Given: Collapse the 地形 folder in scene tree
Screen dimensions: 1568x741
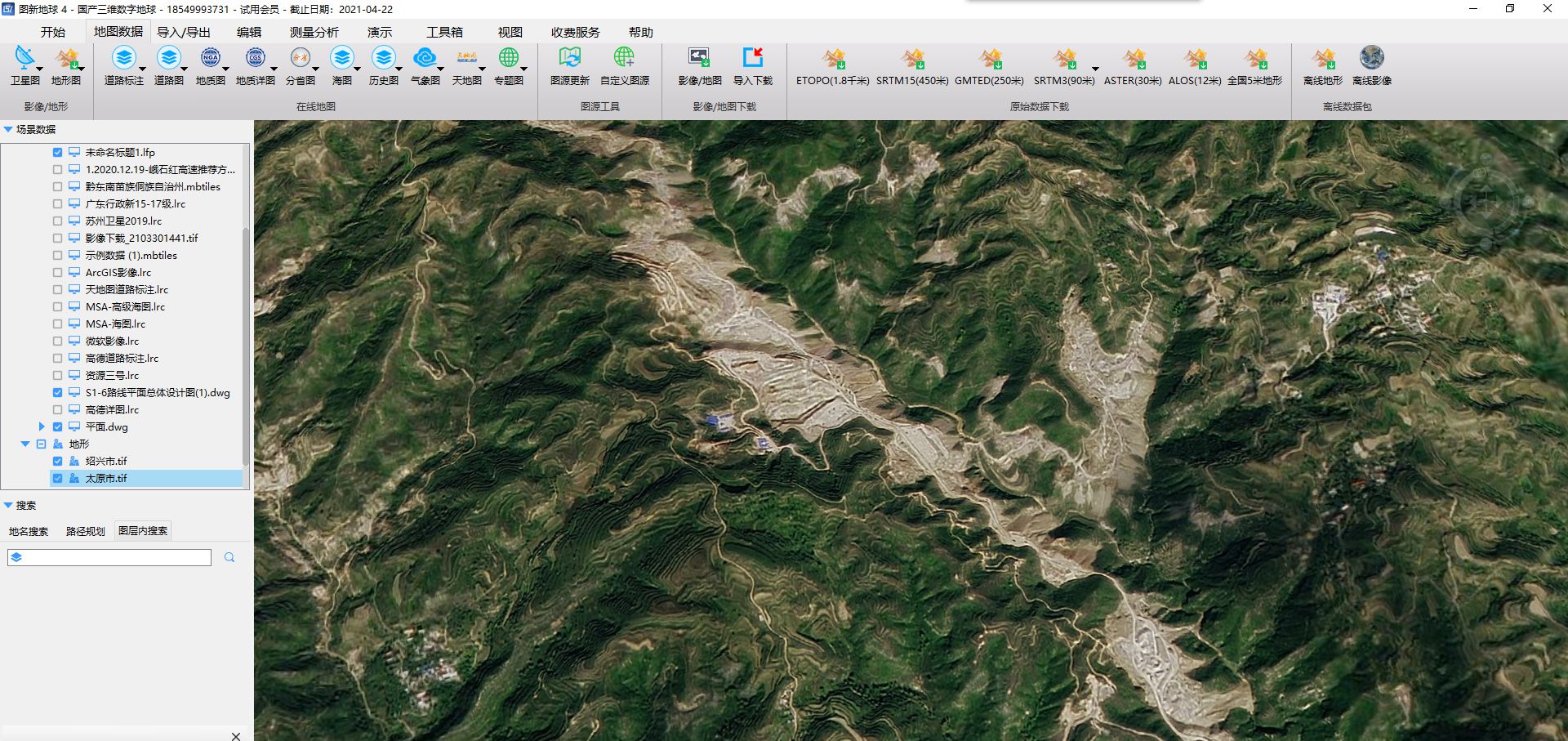Looking at the screenshot, I should [x=25, y=444].
